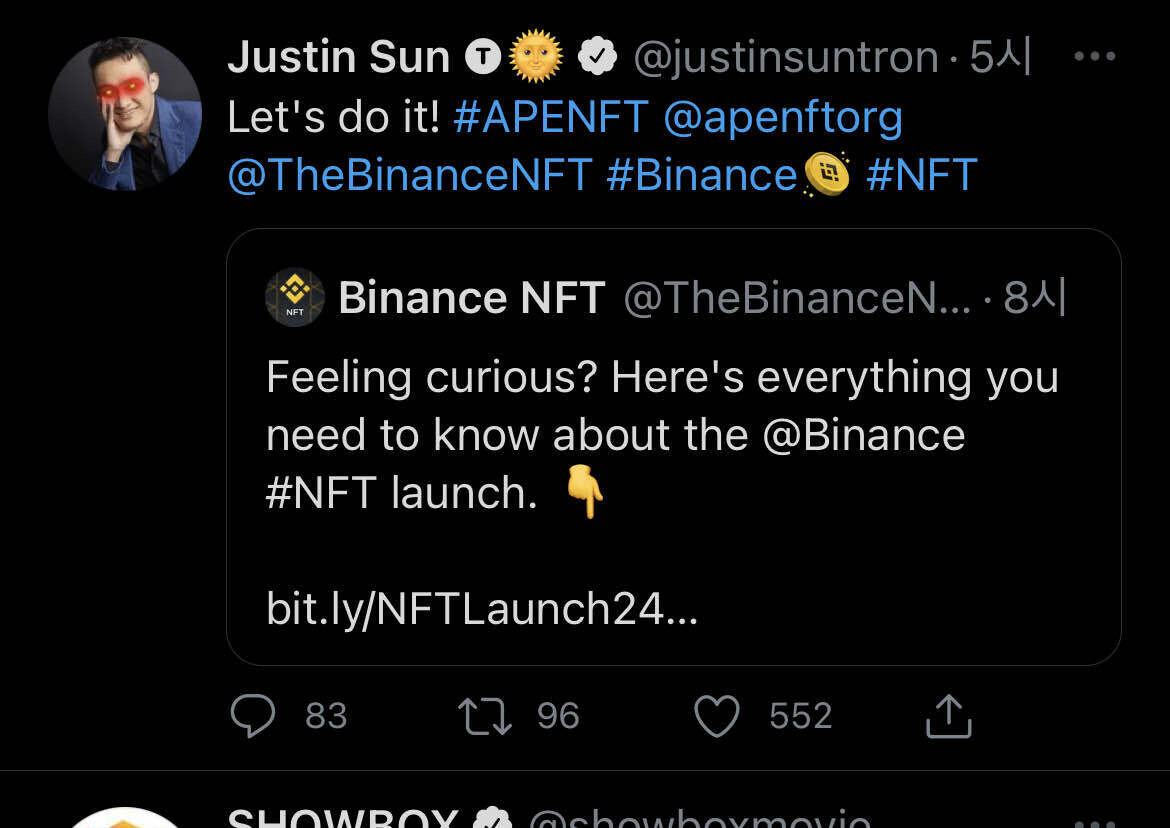
Task: Open the #Binance hashtag
Action: [x=702, y=176]
